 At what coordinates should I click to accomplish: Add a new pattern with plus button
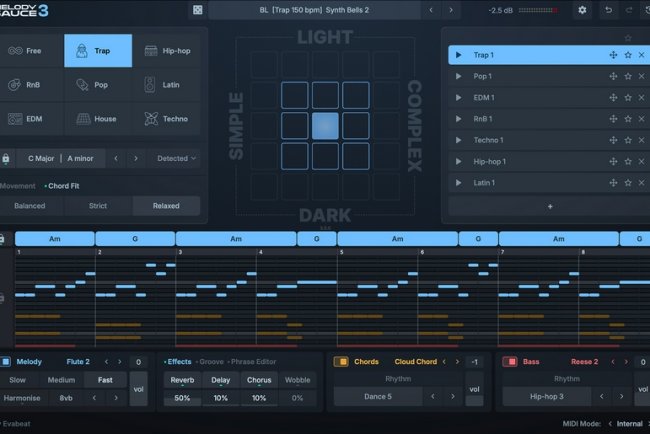[550, 206]
